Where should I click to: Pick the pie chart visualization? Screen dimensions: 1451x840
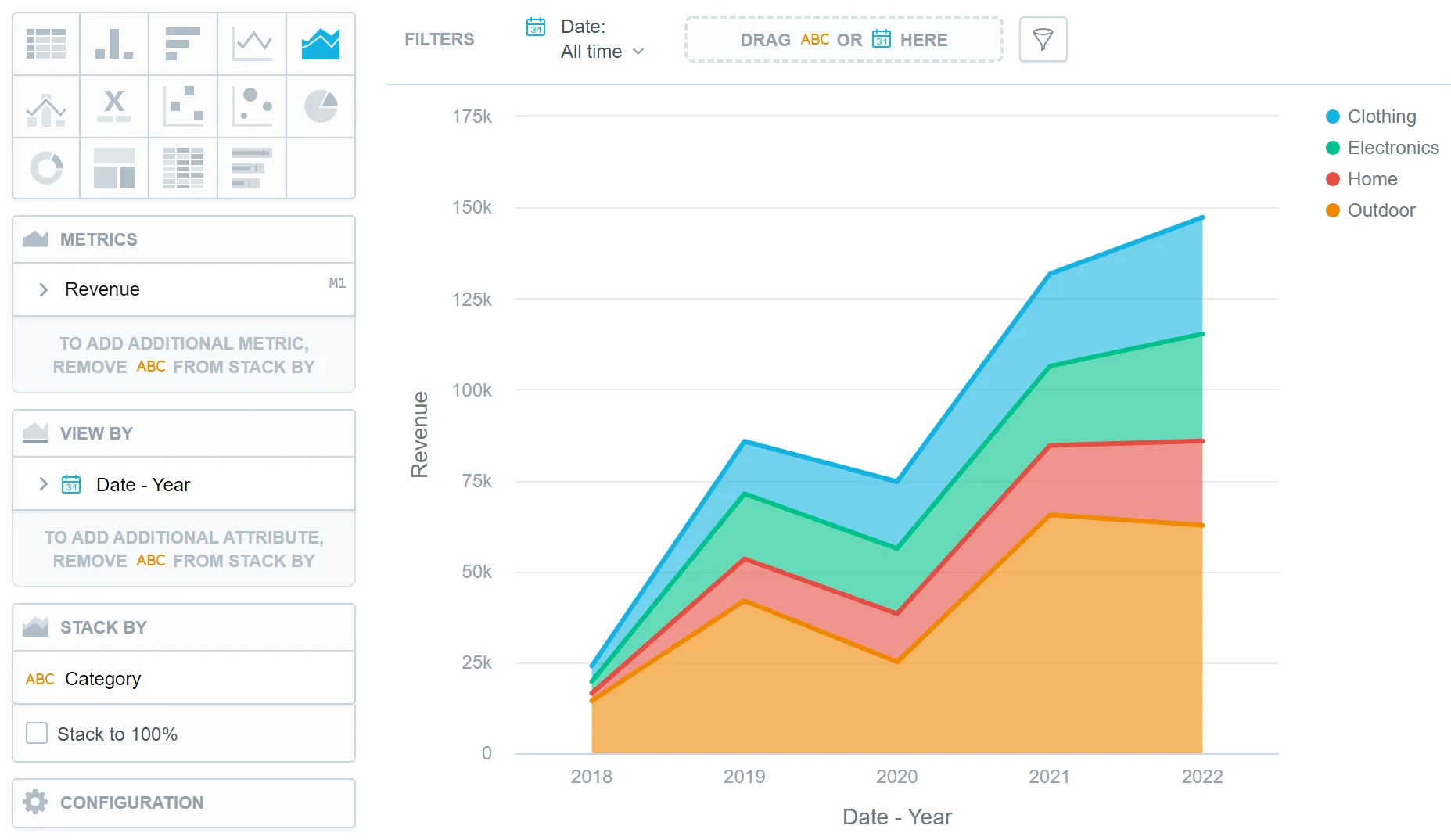[x=321, y=106]
